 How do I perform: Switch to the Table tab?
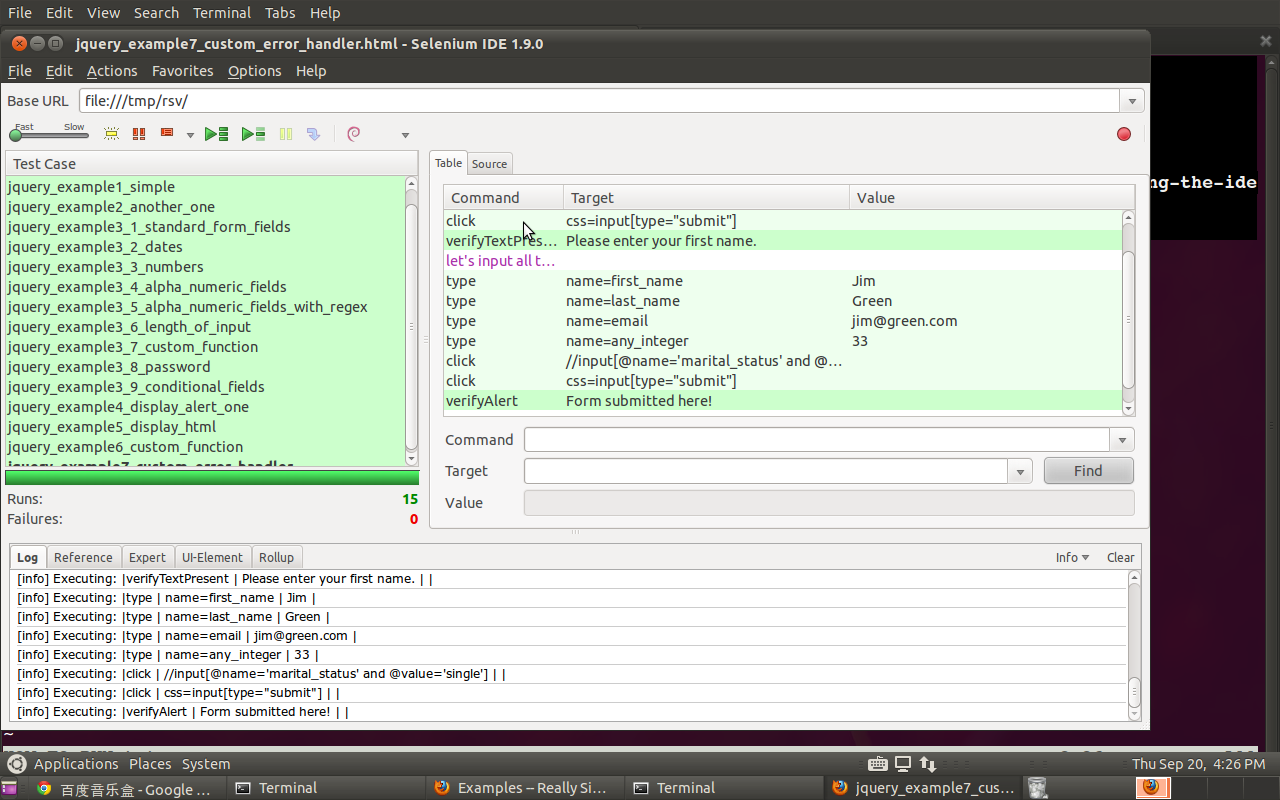click(x=449, y=163)
